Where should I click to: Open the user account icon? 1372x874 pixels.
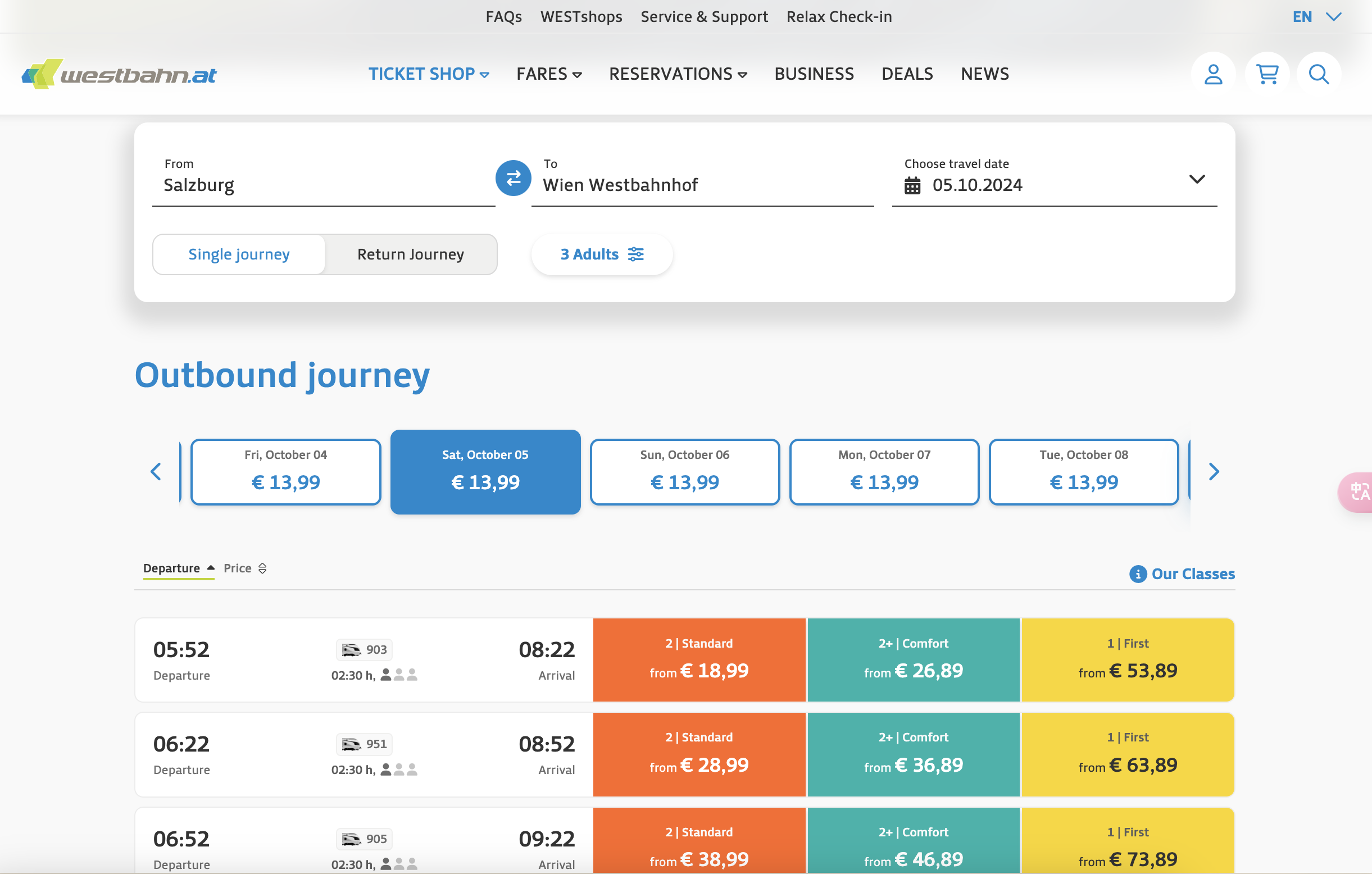click(1213, 74)
